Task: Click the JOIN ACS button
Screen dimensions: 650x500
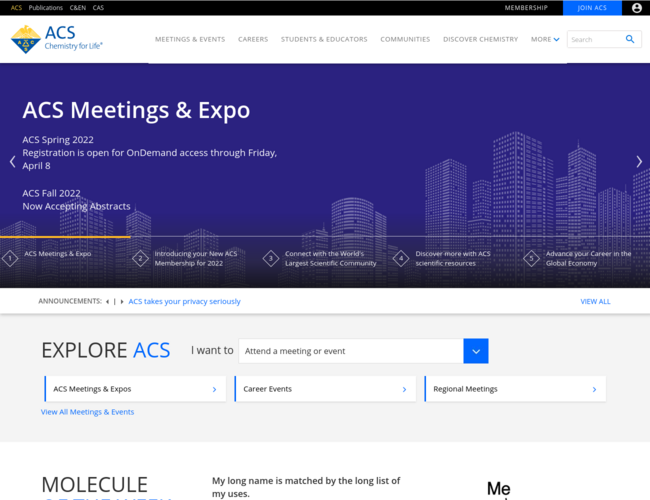Action: (592, 8)
